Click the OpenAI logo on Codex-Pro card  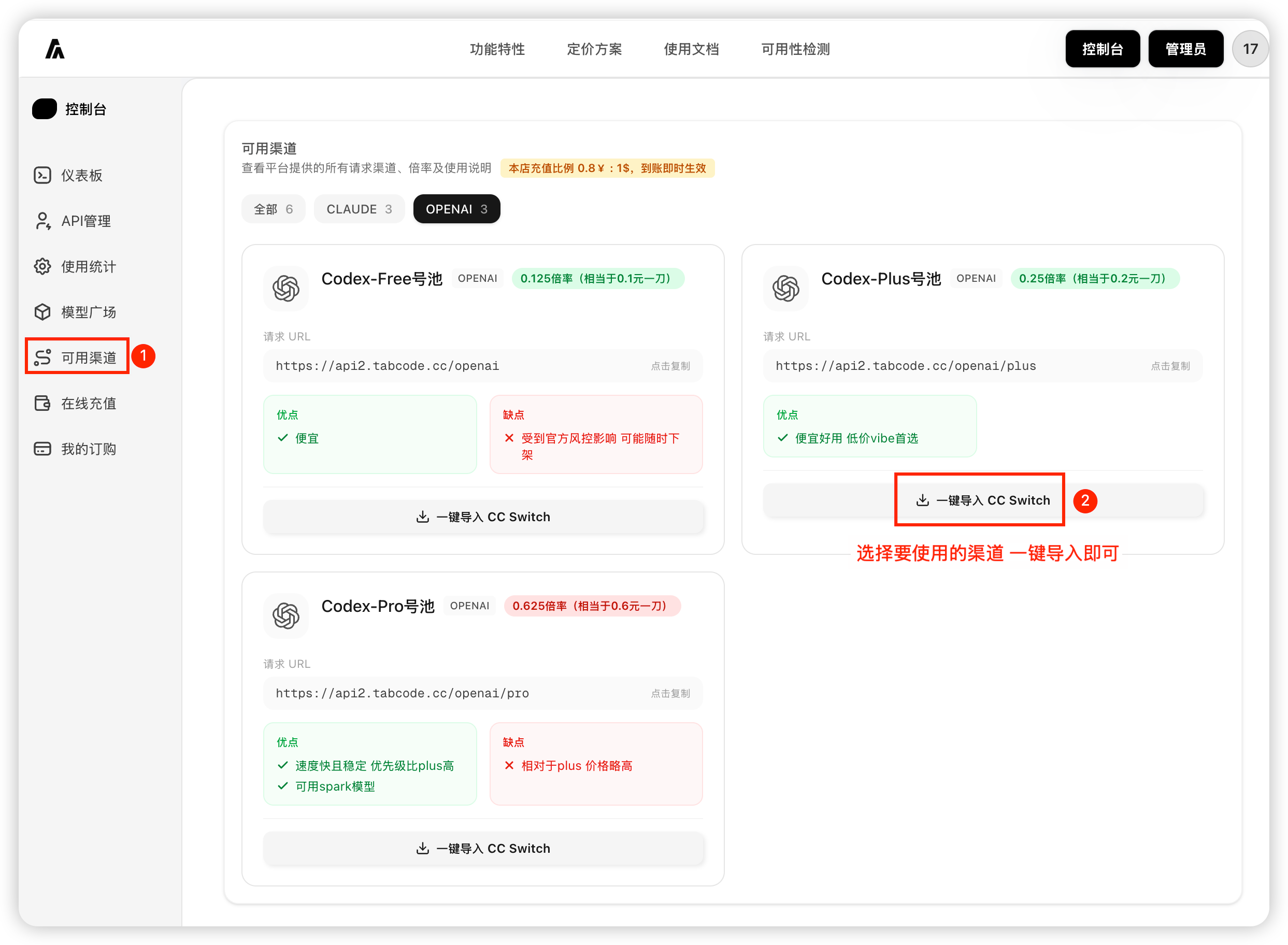(286, 616)
